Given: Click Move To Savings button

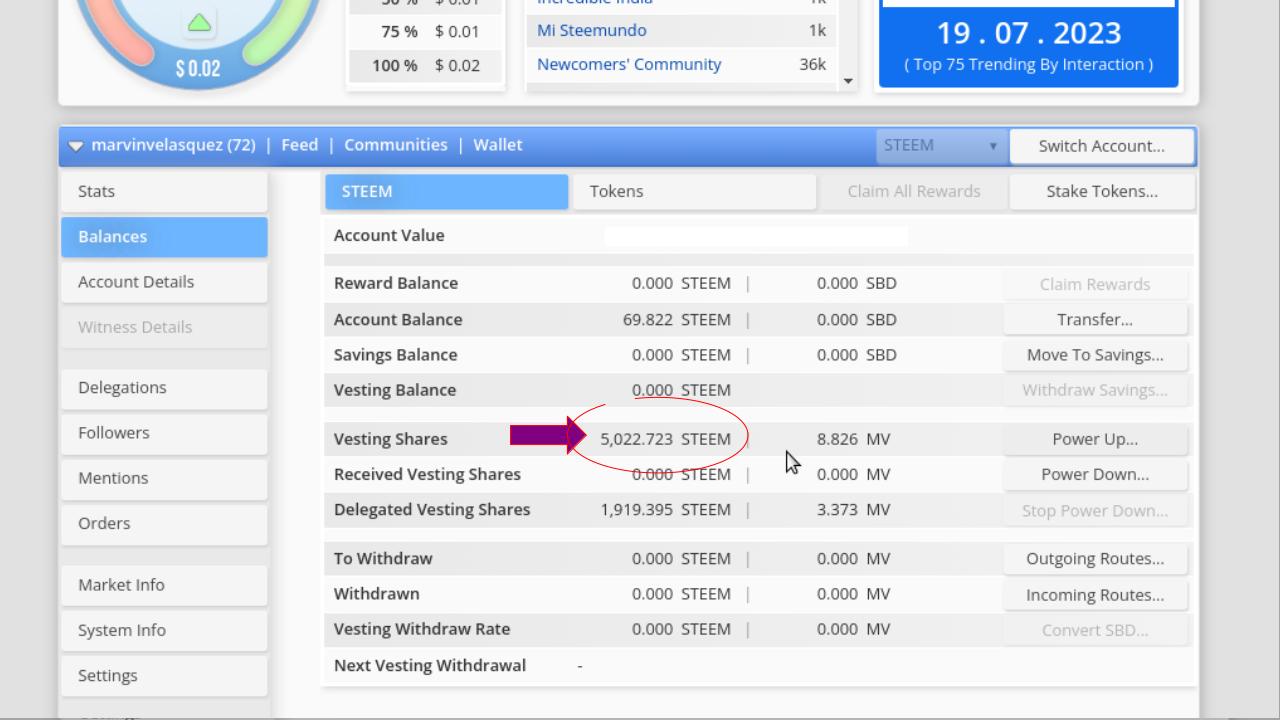Looking at the screenshot, I should click(1095, 355).
